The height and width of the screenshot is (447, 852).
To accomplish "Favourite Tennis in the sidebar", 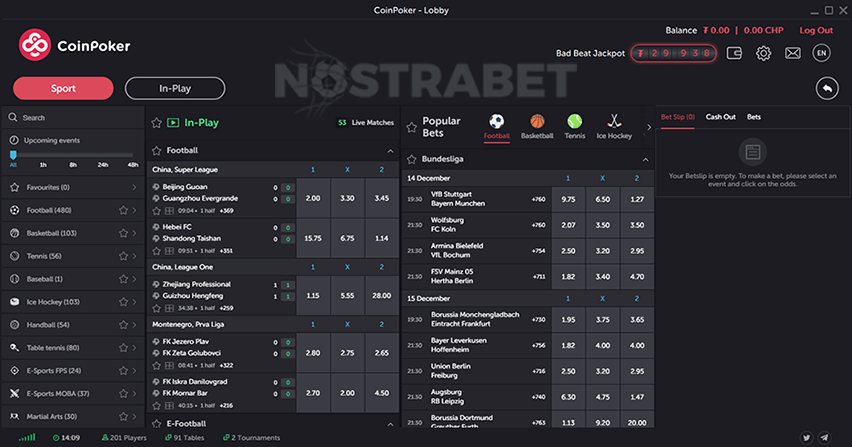I will click(123, 256).
